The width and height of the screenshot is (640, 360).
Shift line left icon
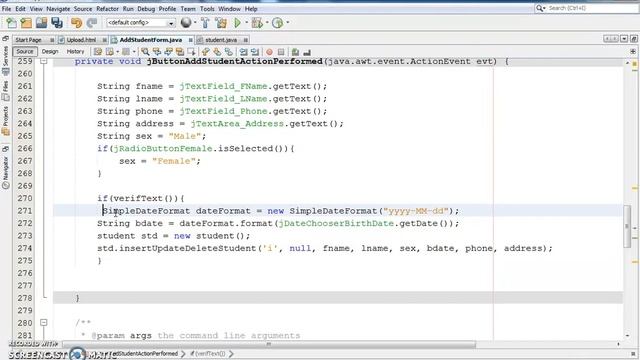[244, 52]
